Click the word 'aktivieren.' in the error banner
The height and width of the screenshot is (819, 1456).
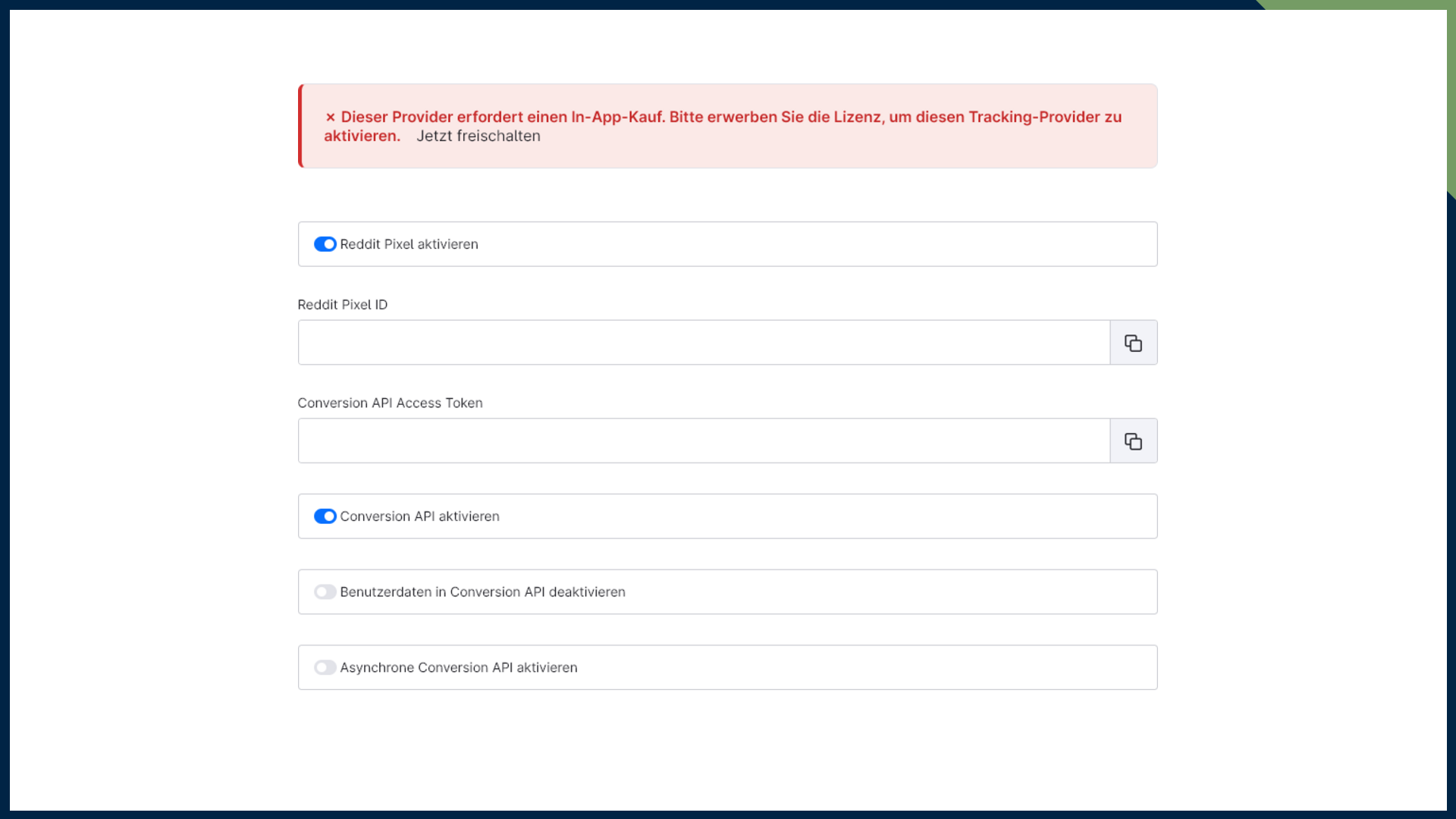click(x=362, y=136)
